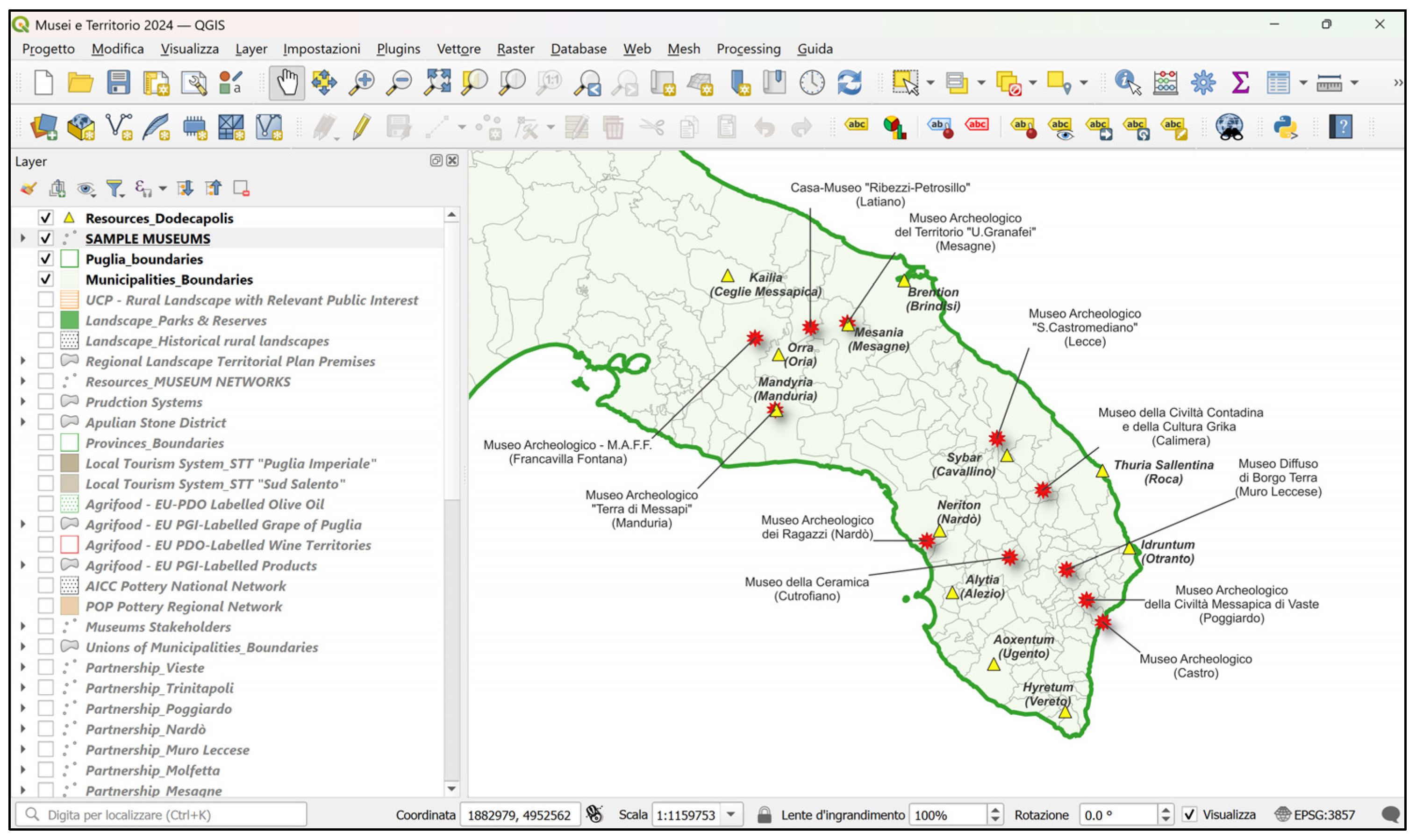This screenshot has width=1416, height=840.
Task: Uncheck the Puglia_boundaries layer checkbox
Action: [x=46, y=259]
